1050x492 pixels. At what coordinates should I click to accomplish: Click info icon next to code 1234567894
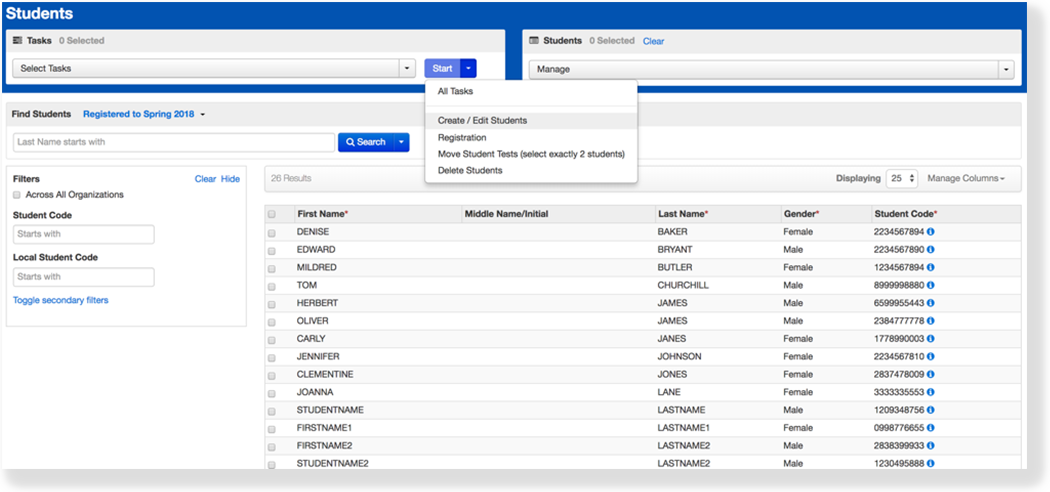click(x=932, y=267)
